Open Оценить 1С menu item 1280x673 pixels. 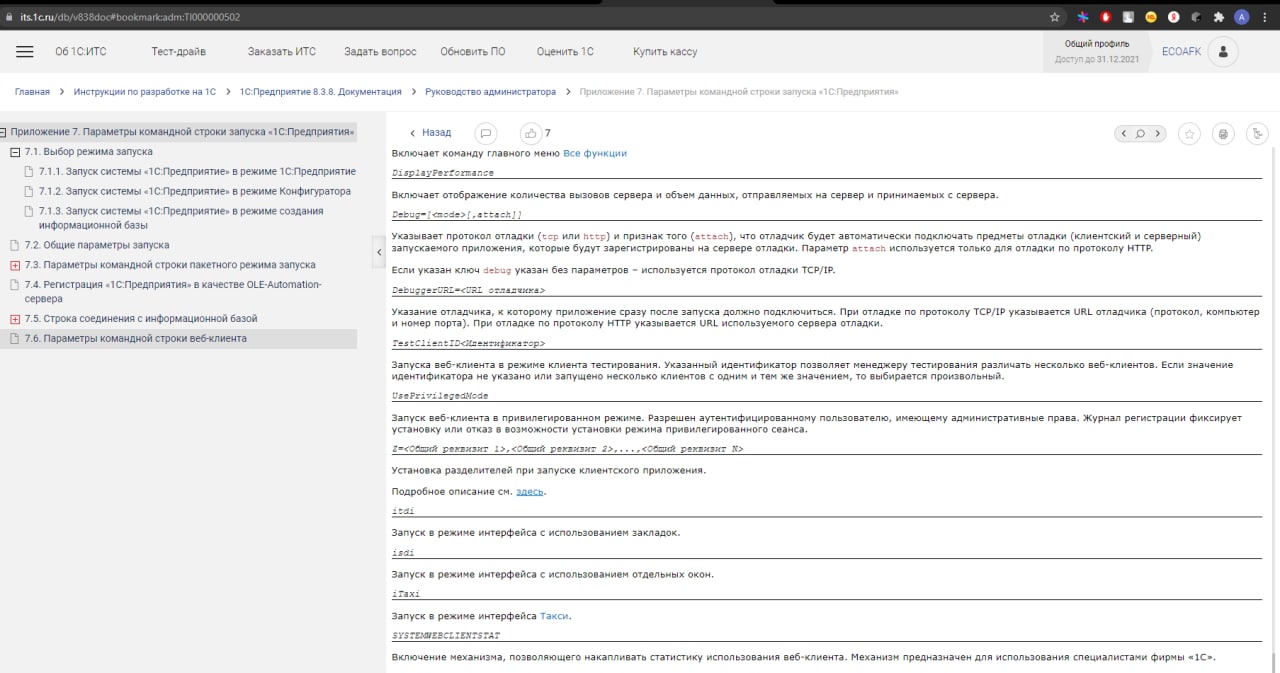(x=565, y=52)
